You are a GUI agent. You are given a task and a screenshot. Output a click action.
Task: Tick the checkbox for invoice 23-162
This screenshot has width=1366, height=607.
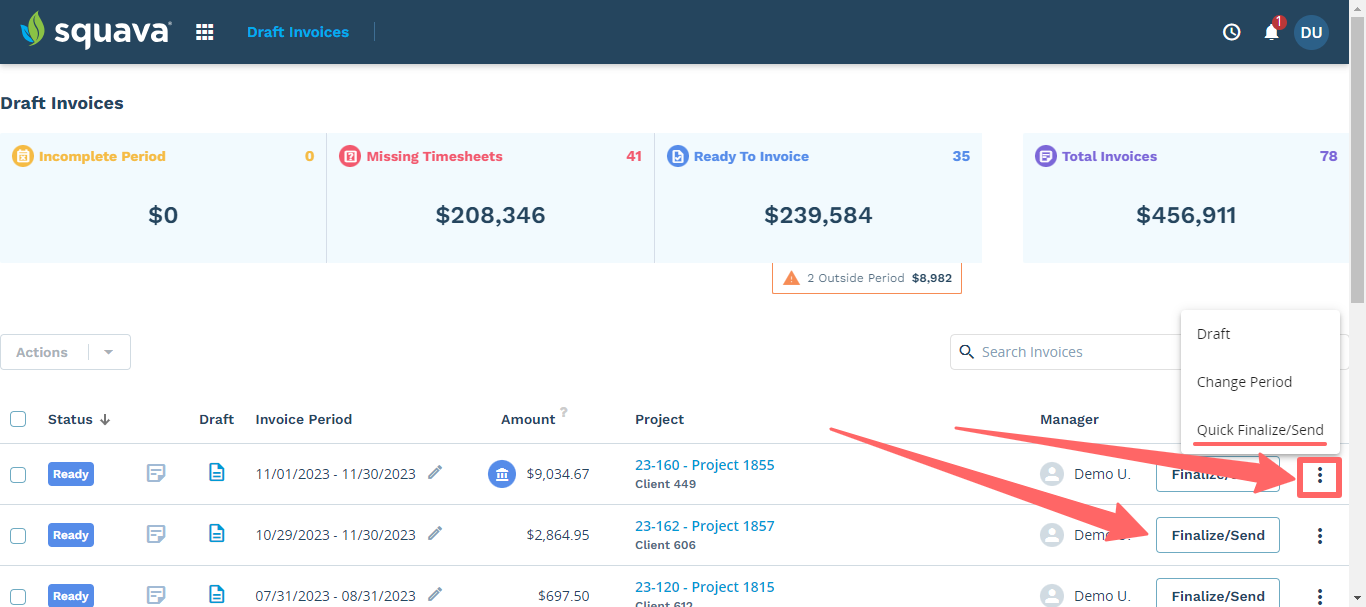[x=17, y=534]
